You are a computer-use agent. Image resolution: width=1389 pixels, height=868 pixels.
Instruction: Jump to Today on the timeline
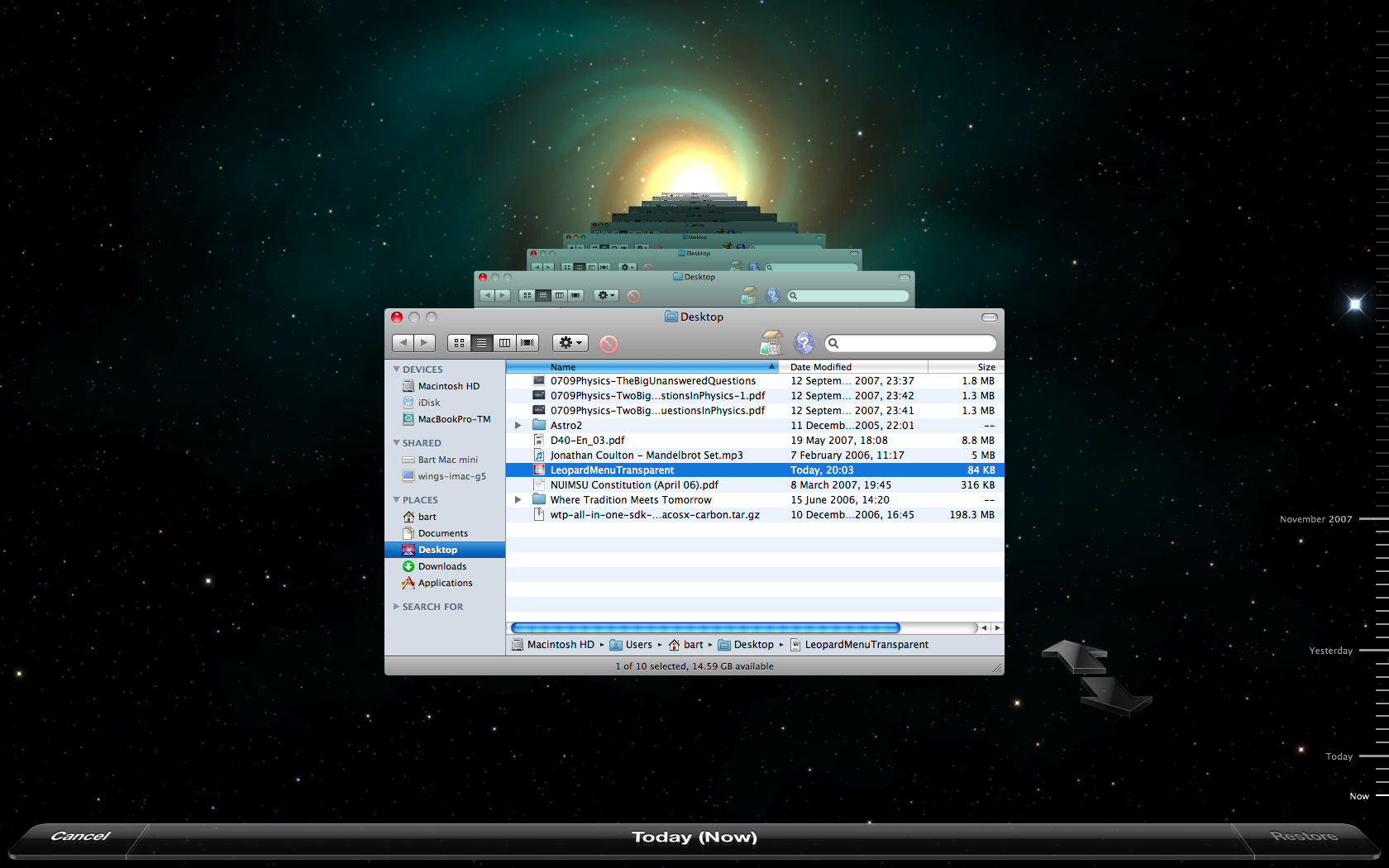[x=1339, y=756]
